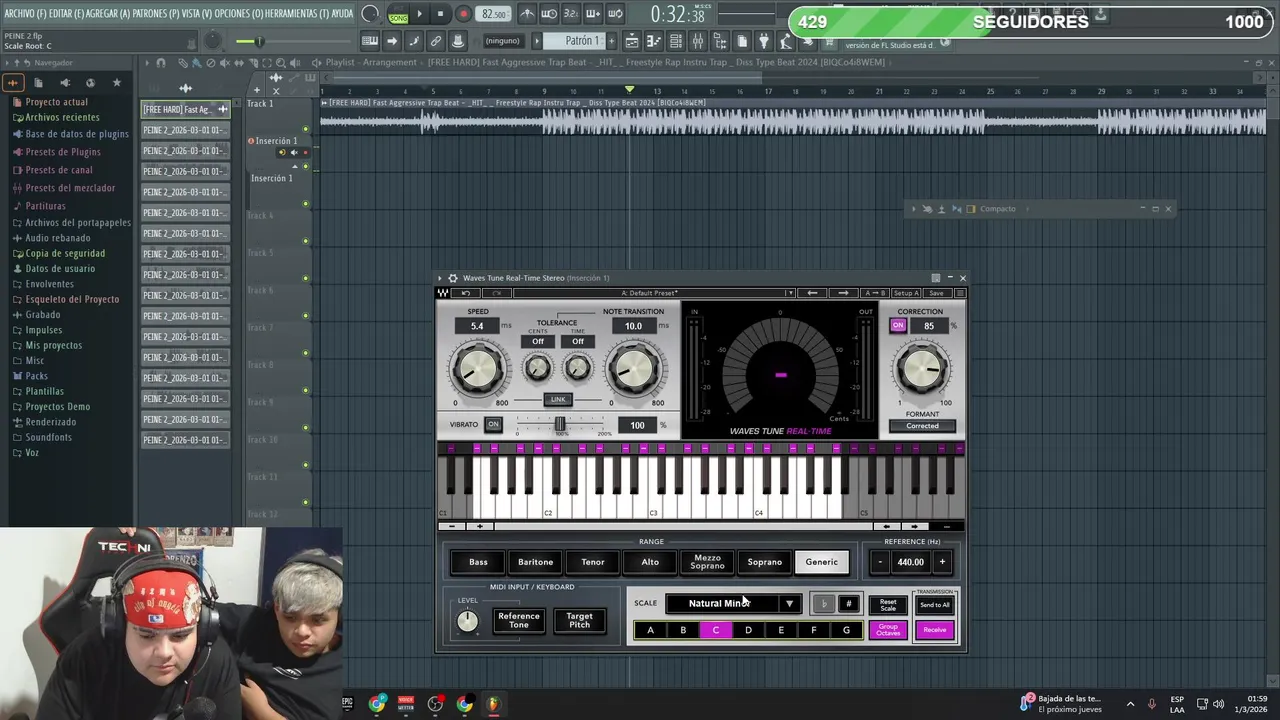Open the HERRAMIENTAS menu
The image size is (1280, 720).
point(295,13)
